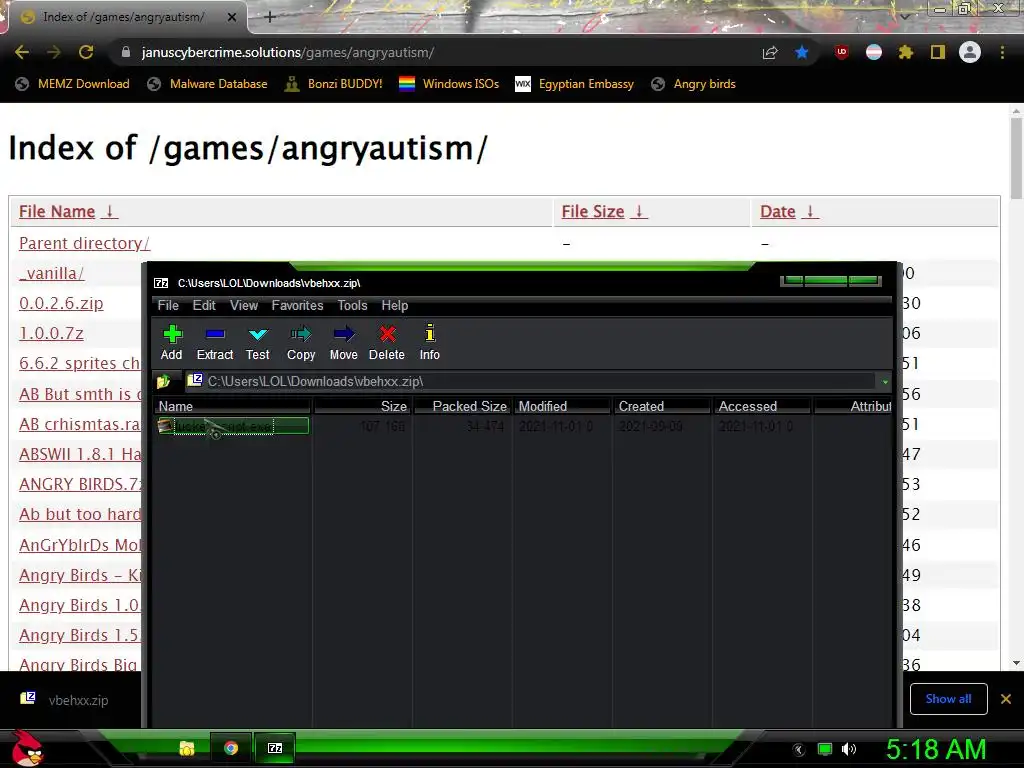Open the Angry birds bookmark
1024x768 pixels.
[x=694, y=84]
